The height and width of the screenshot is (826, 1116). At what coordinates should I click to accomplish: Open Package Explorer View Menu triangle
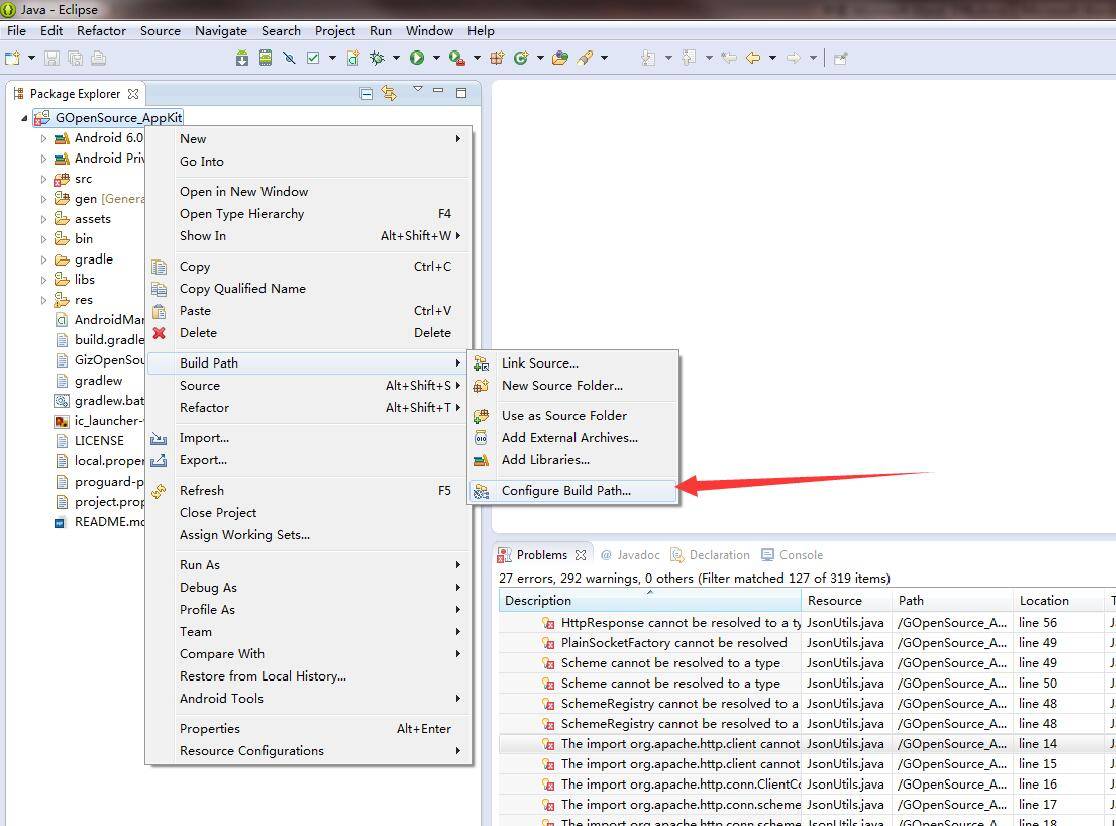(418, 90)
